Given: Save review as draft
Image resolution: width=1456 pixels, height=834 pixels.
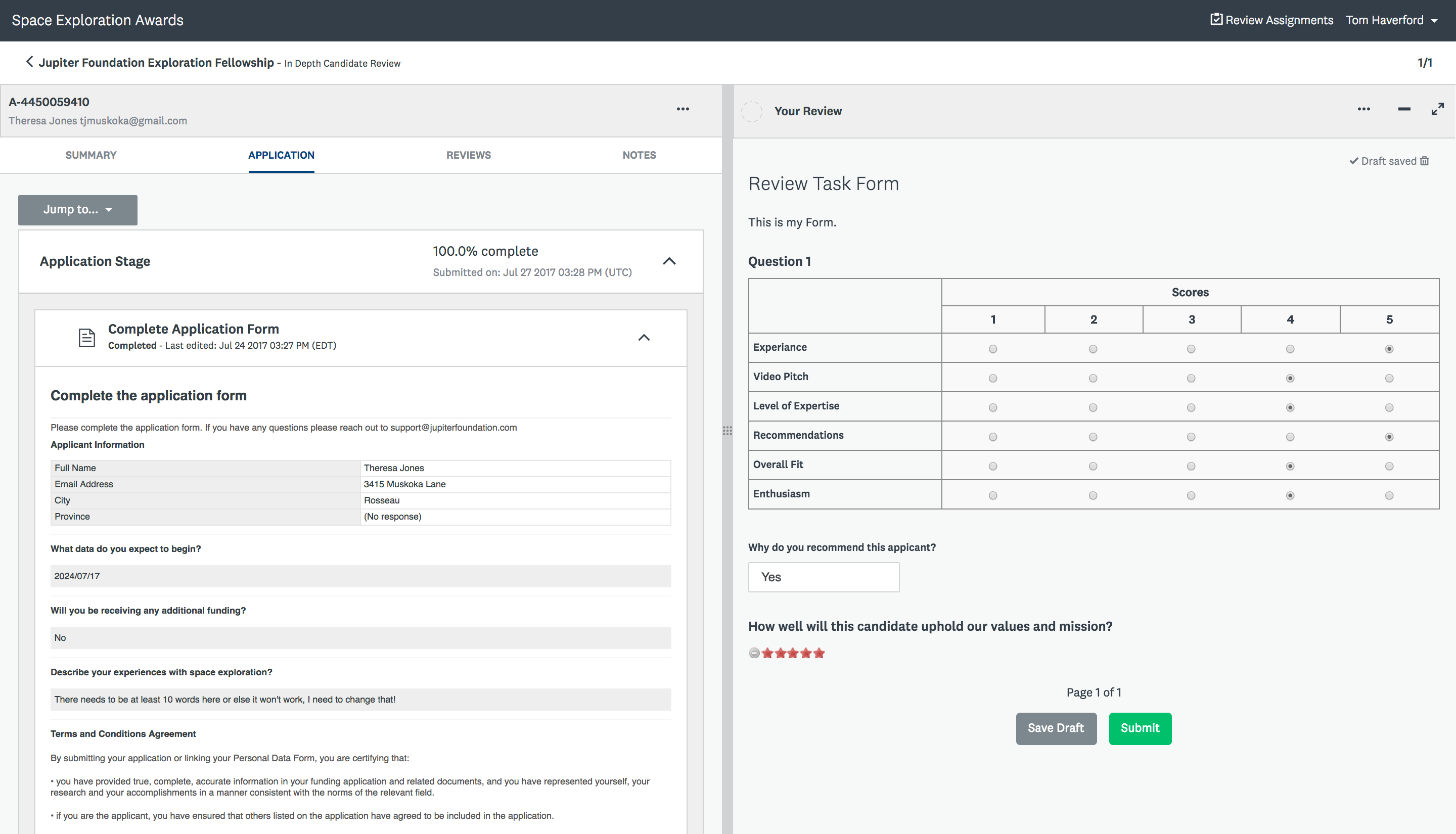Looking at the screenshot, I should click(1056, 728).
